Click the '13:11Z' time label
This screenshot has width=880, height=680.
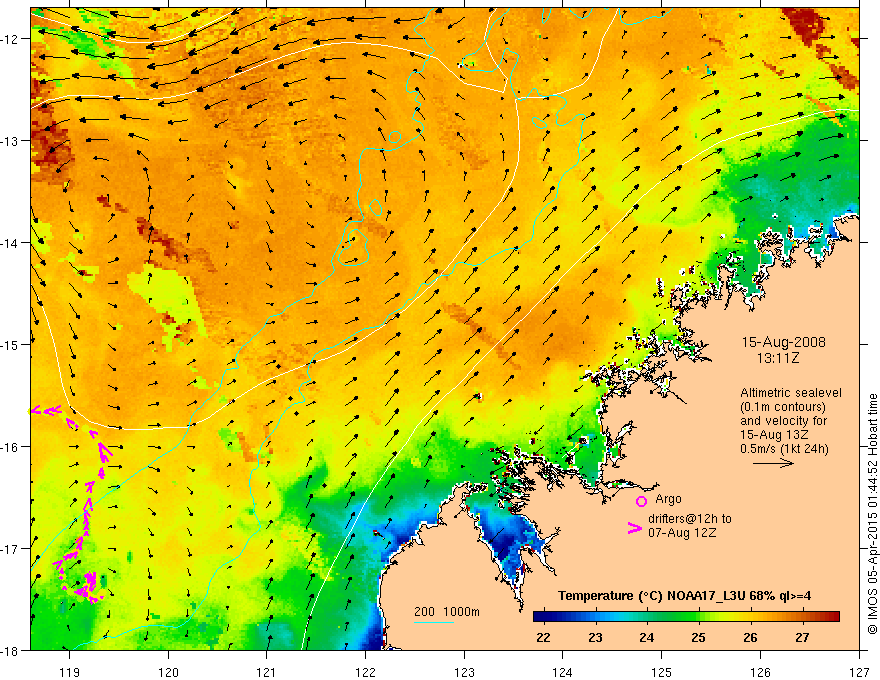tap(777, 358)
